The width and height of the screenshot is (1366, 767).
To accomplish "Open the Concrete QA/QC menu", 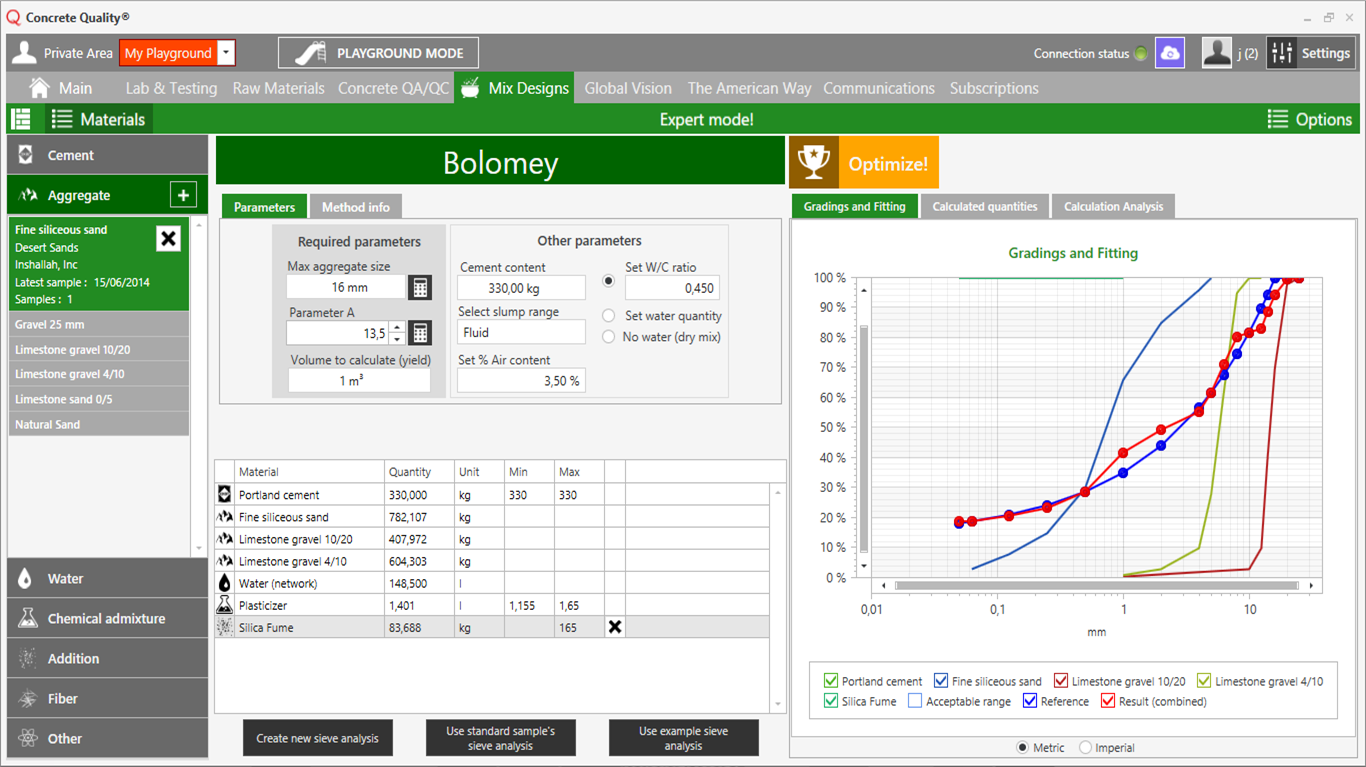I will pos(394,88).
